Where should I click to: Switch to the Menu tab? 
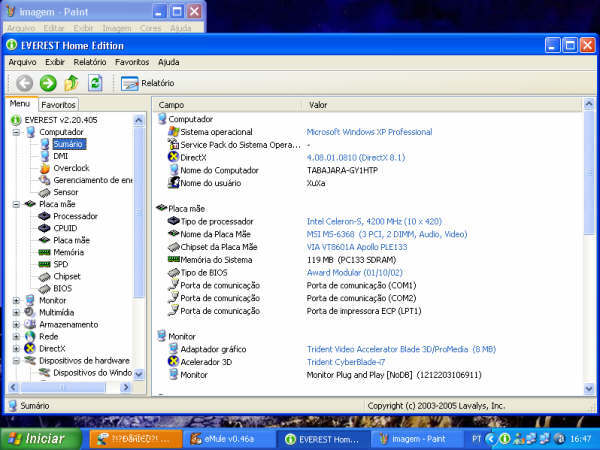(x=20, y=104)
